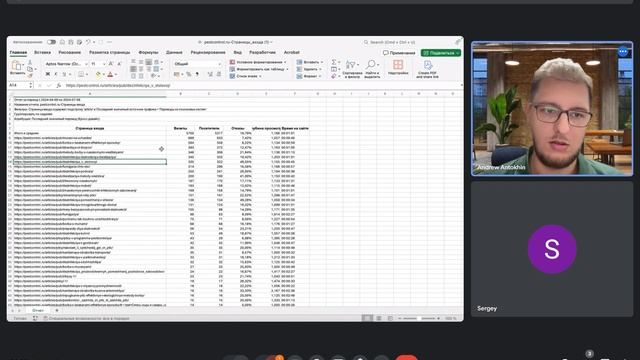Click the Page Layout view icon
640x360 pixels.
click(379, 318)
